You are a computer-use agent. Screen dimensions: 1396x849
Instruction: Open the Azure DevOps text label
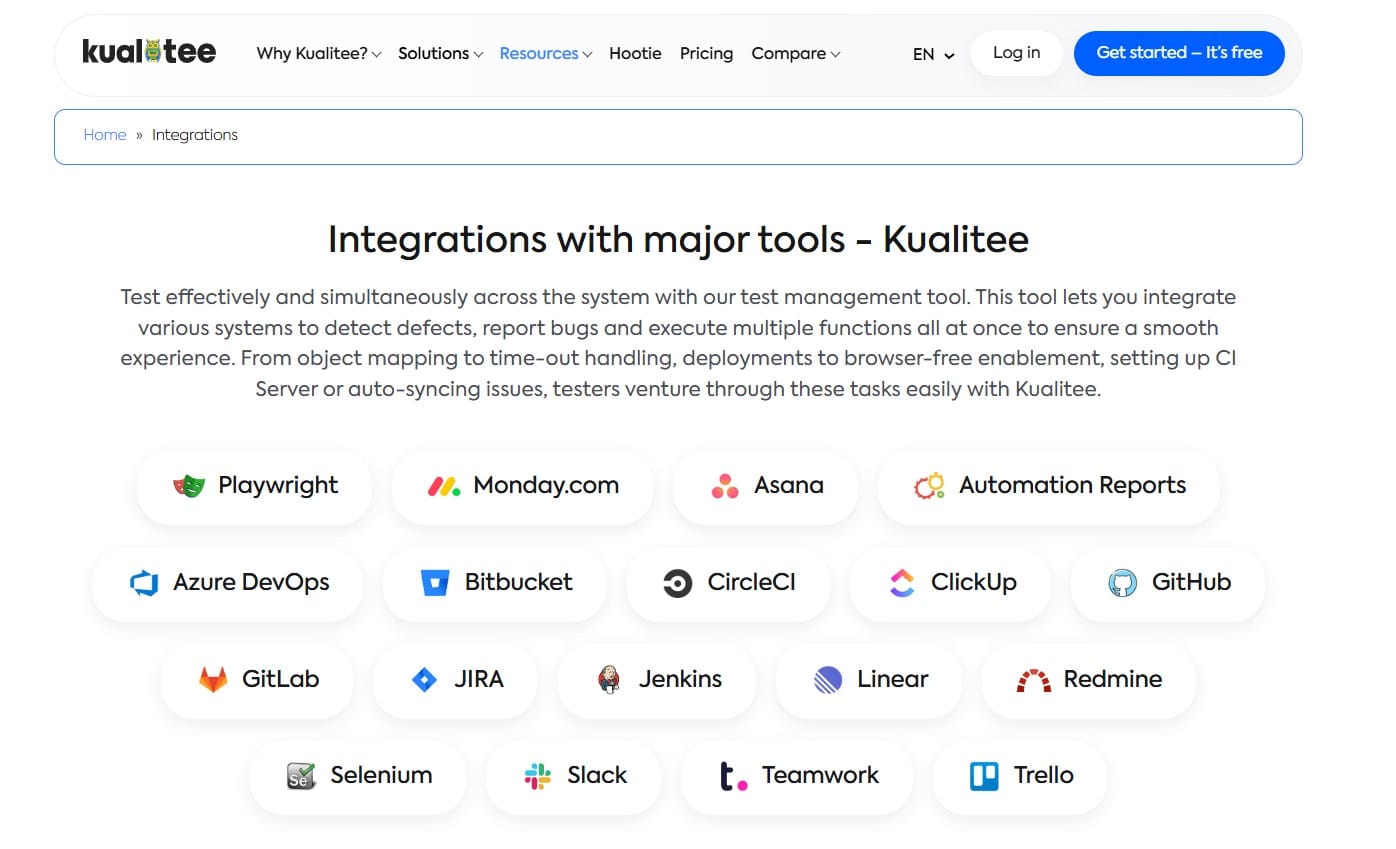pos(251,583)
